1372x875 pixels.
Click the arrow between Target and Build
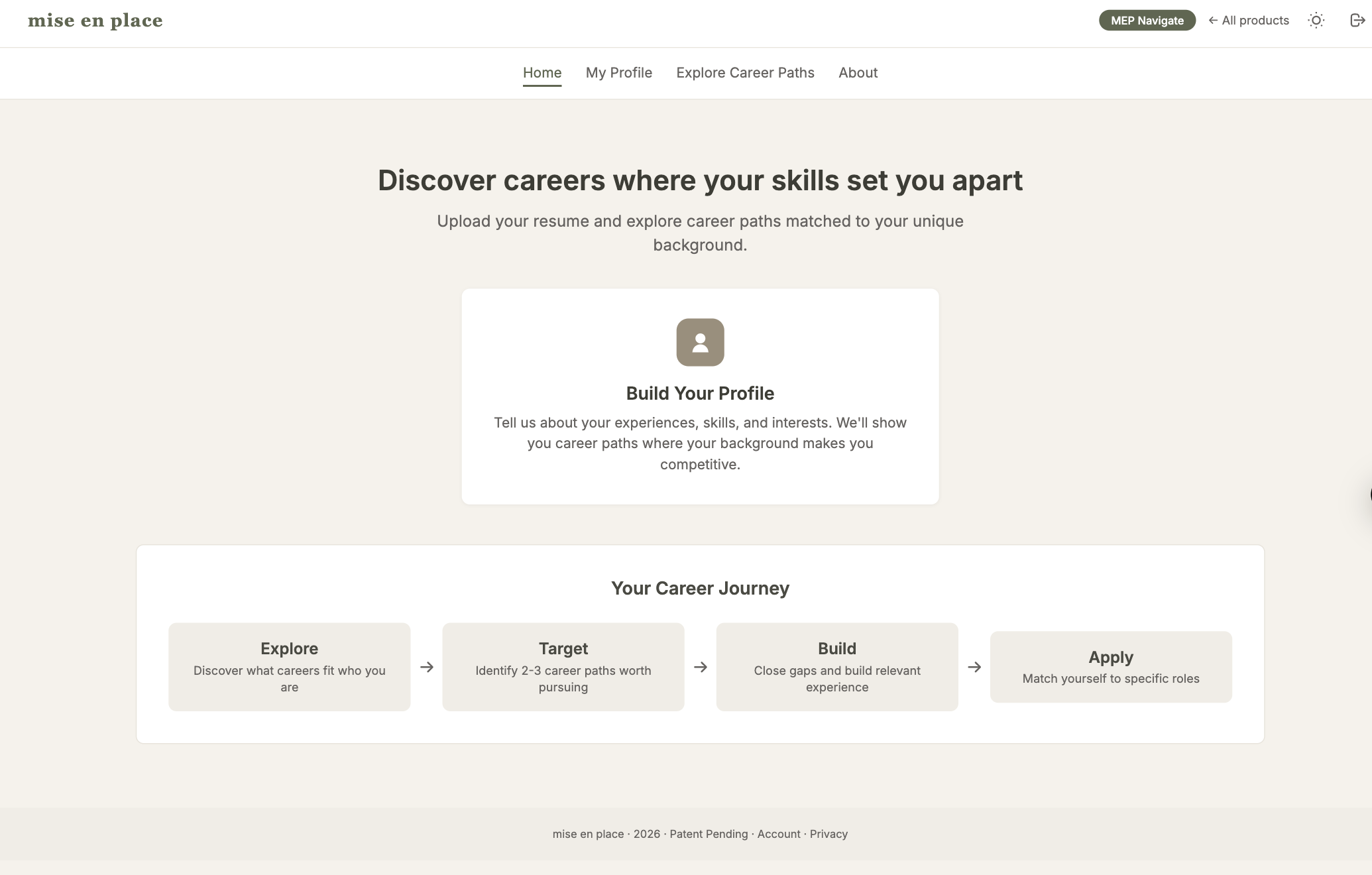point(701,667)
